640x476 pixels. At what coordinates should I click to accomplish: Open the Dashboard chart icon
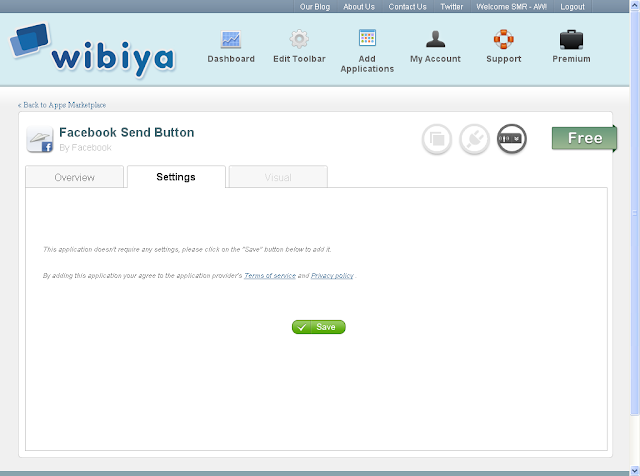[x=231, y=40]
